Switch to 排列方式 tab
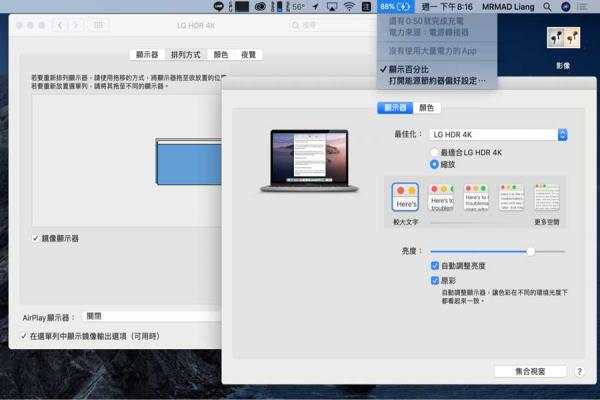600x400 pixels. 186,55
